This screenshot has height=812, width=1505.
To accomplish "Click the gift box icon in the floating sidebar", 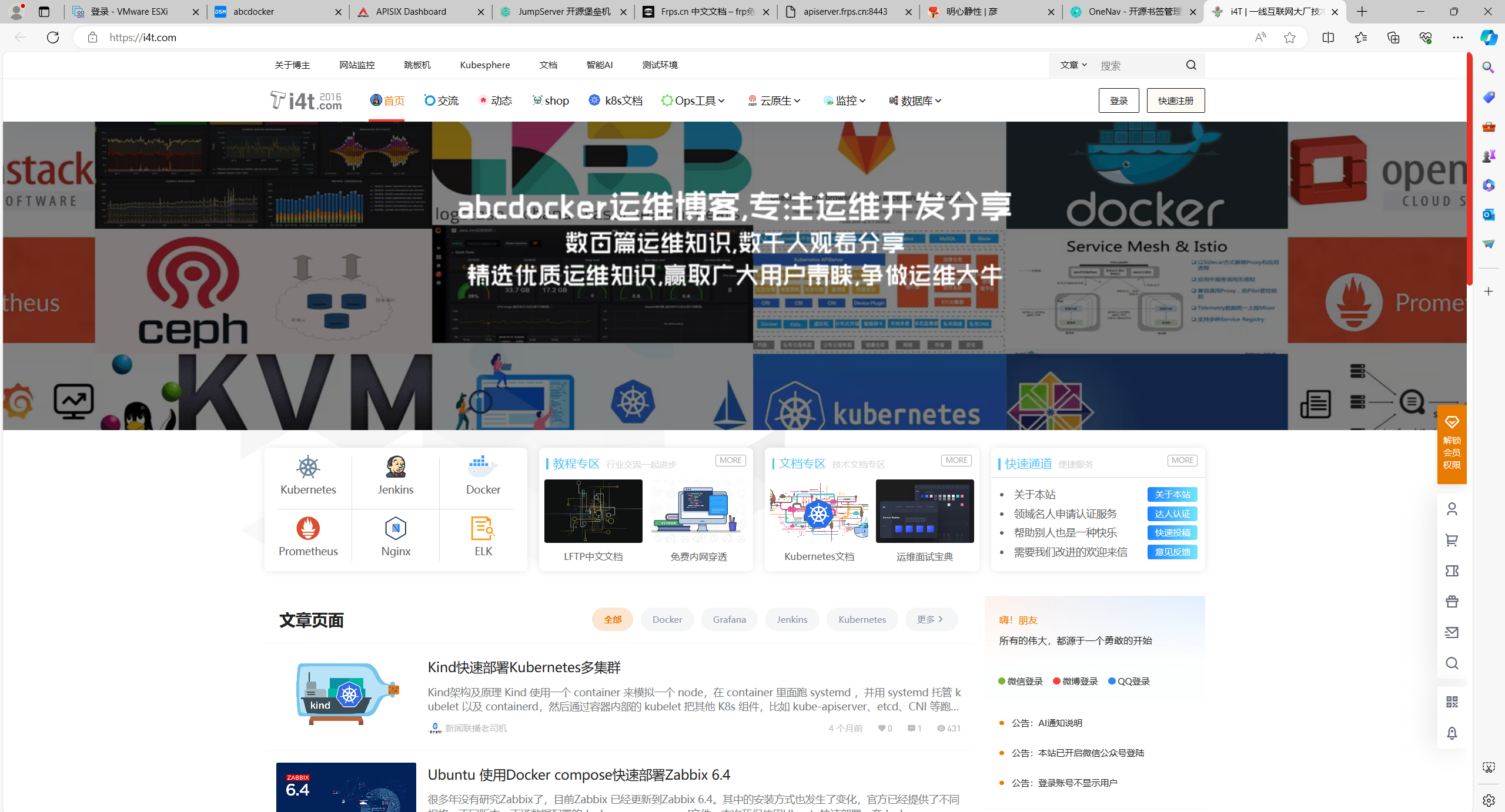I will (1452, 601).
